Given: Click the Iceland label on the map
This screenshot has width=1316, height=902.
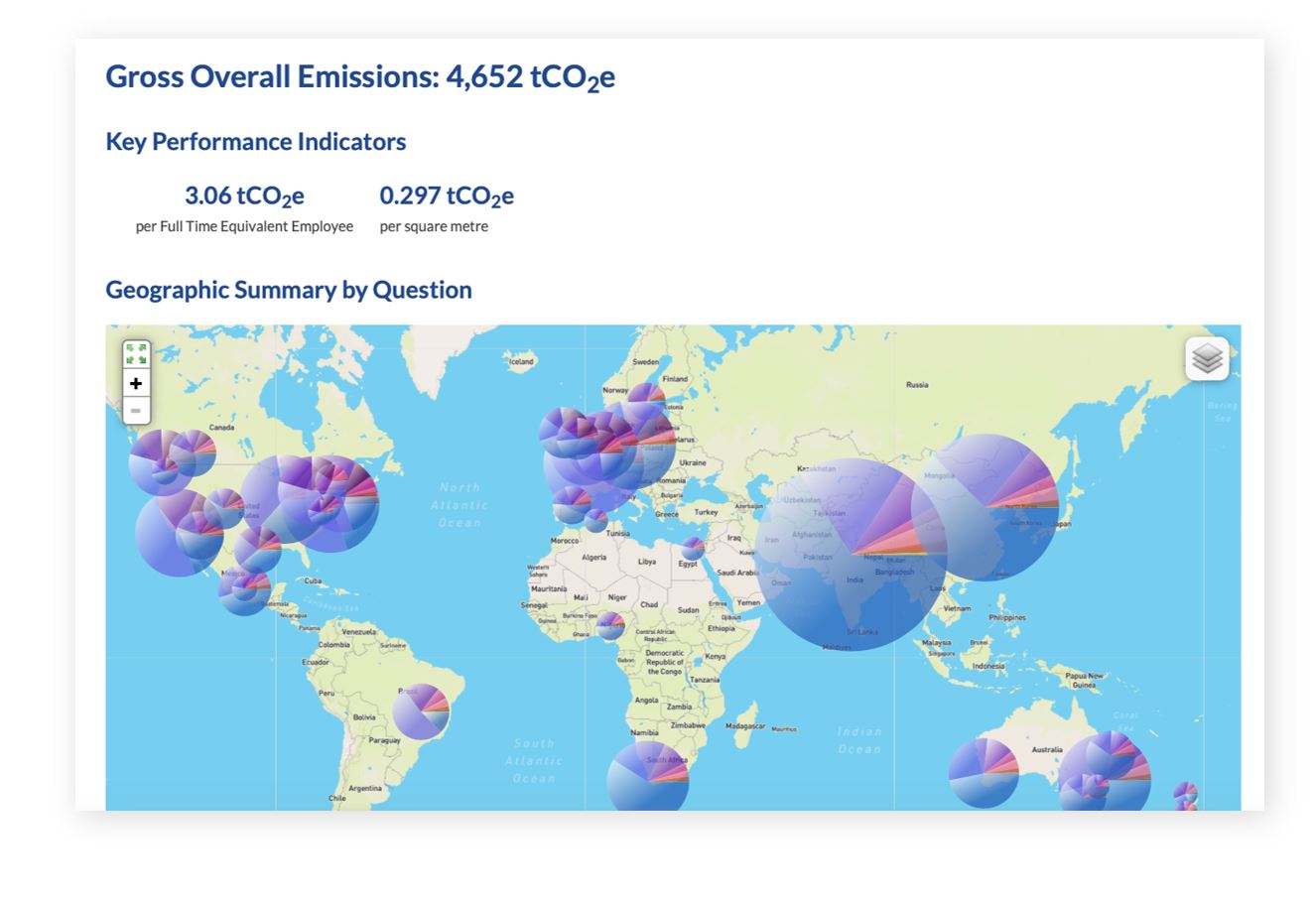Looking at the screenshot, I should [x=521, y=362].
